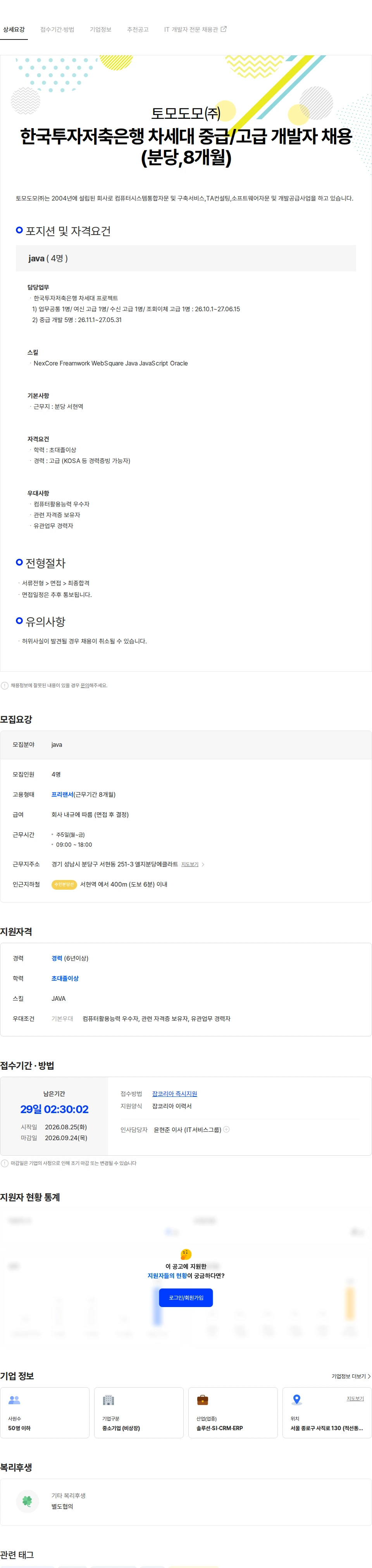
Task: Open 지도보기 next to 근무지주소
Action: coord(190,865)
